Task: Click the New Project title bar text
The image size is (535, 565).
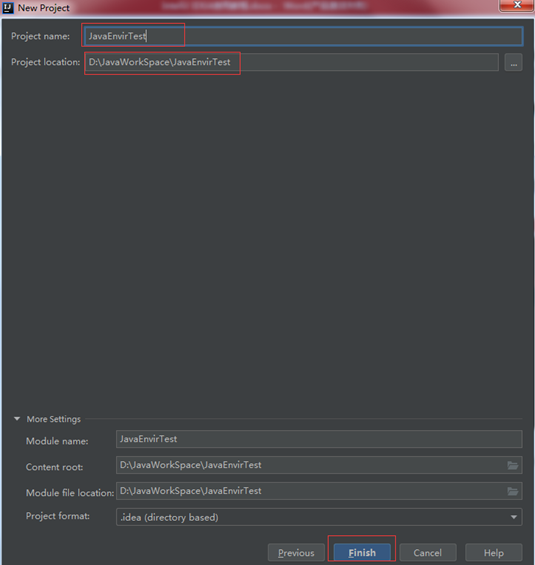Action: click(x=44, y=8)
